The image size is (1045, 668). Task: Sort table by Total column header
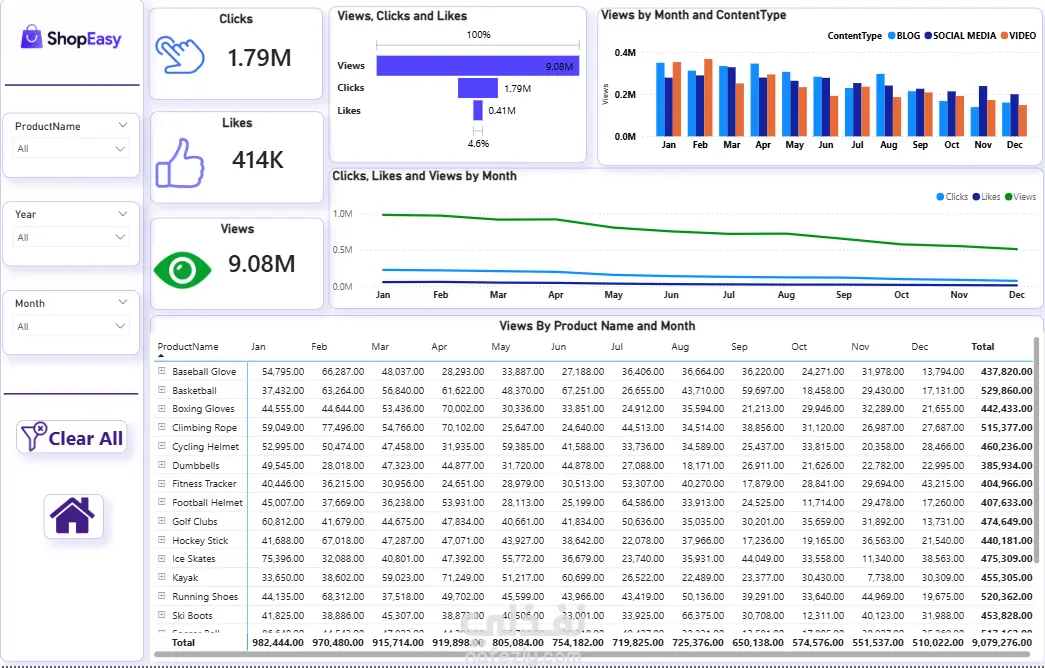click(982, 347)
